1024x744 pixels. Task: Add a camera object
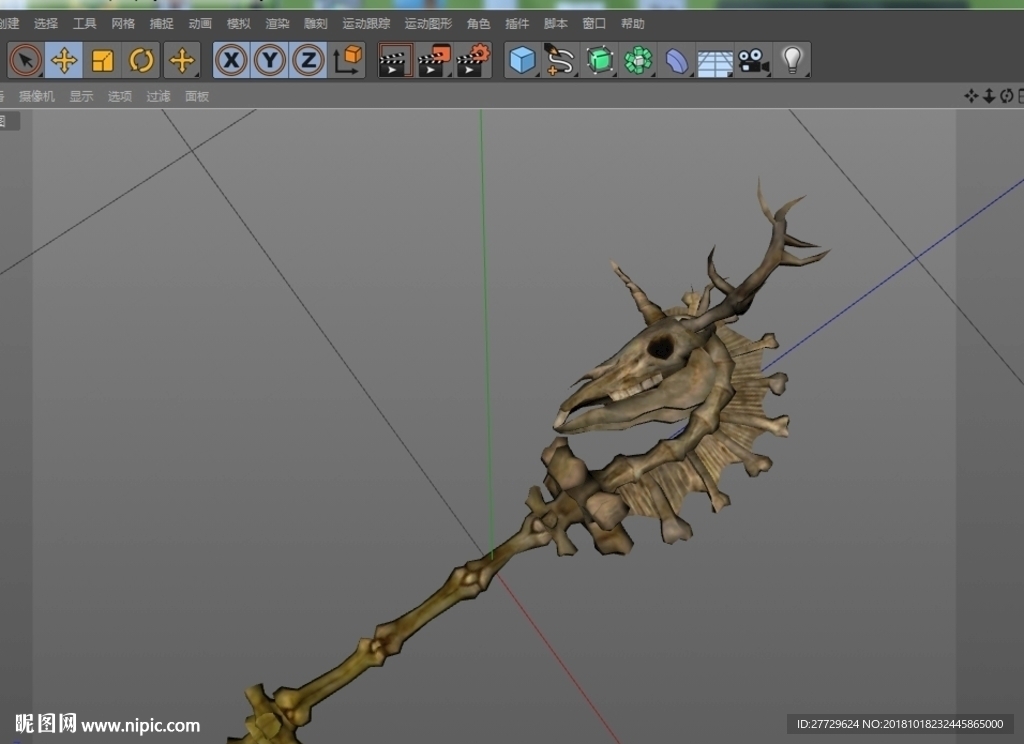tap(753, 60)
